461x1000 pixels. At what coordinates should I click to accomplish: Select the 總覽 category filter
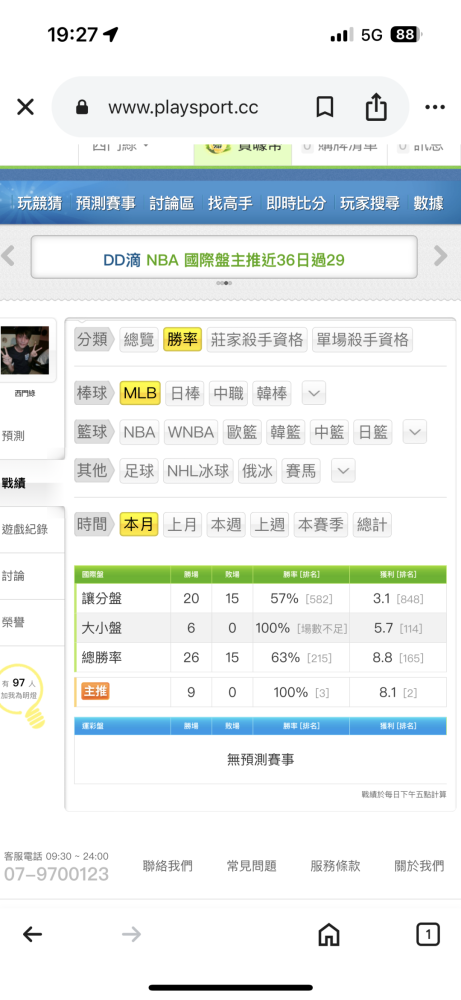(138, 340)
